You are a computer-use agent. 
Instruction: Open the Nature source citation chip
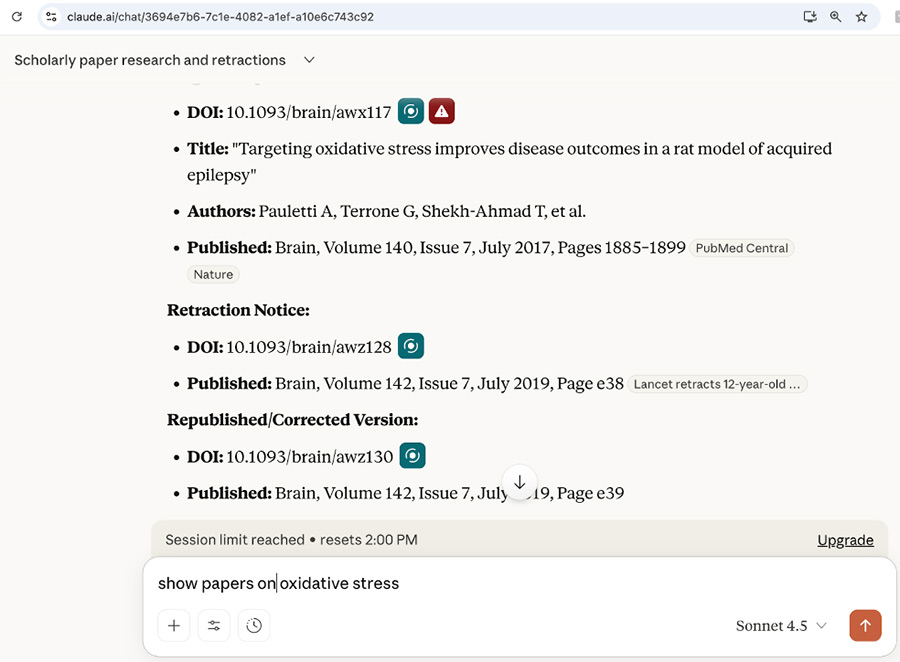213,275
